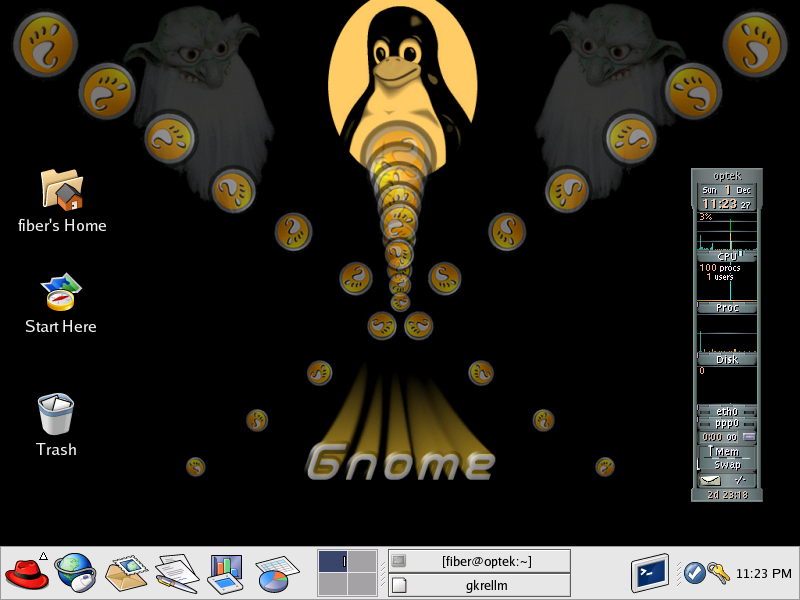Open the terminal launcher in the panel
The height and width of the screenshot is (600, 800).
649,572
